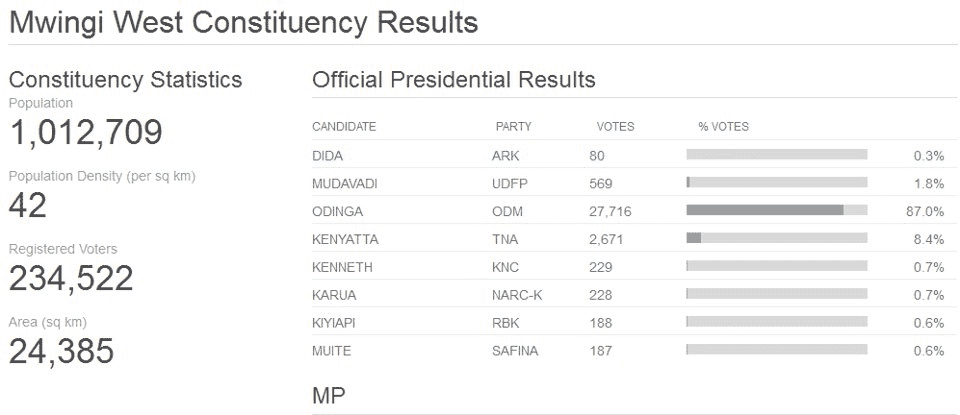Click the Official Presidential Results heading
The image size is (960, 415).
point(454,80)
